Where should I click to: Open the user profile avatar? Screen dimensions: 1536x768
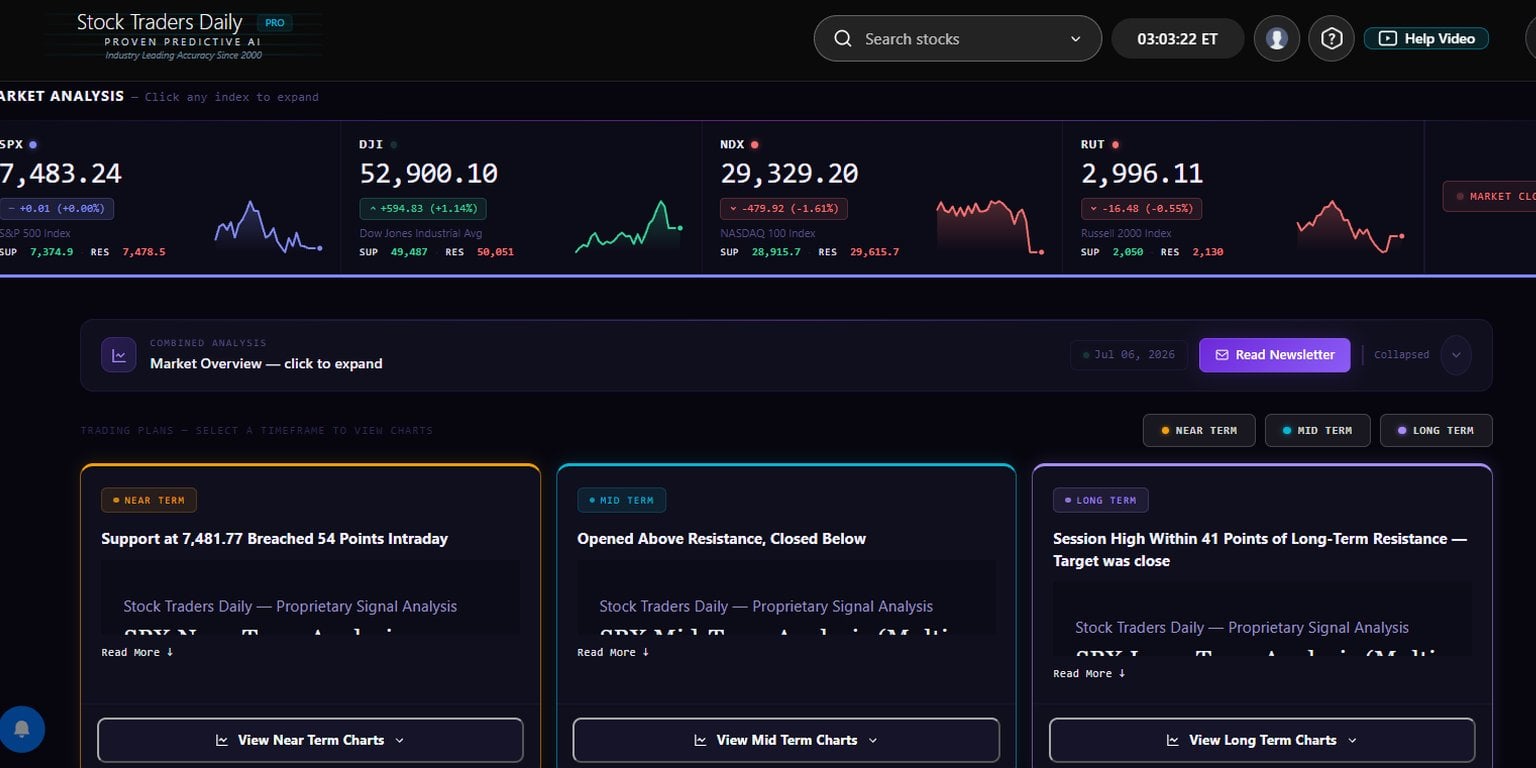(1277, 39)
